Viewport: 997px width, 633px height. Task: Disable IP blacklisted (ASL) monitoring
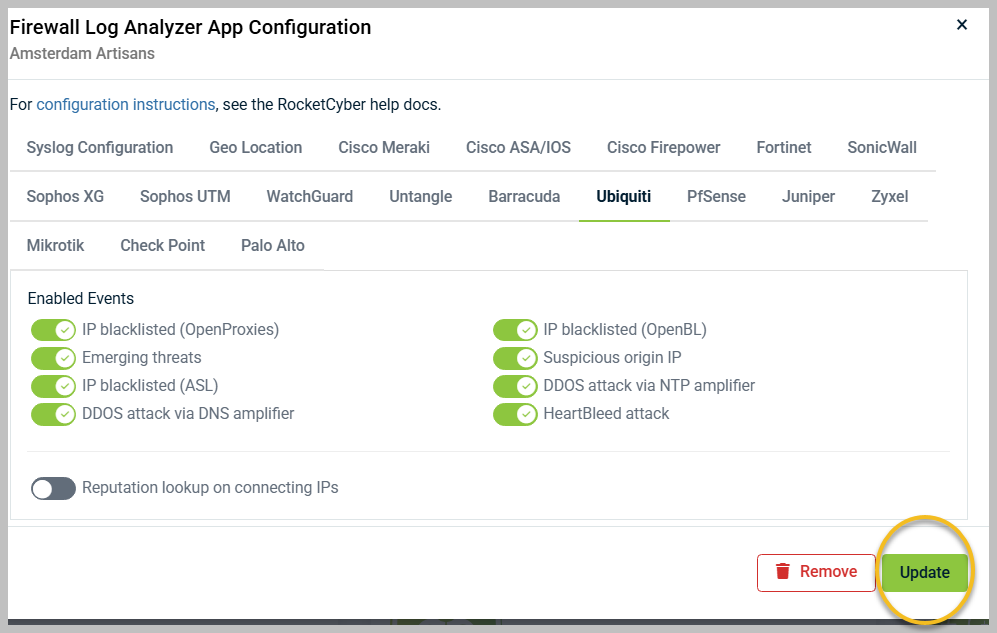pos(53,385)
